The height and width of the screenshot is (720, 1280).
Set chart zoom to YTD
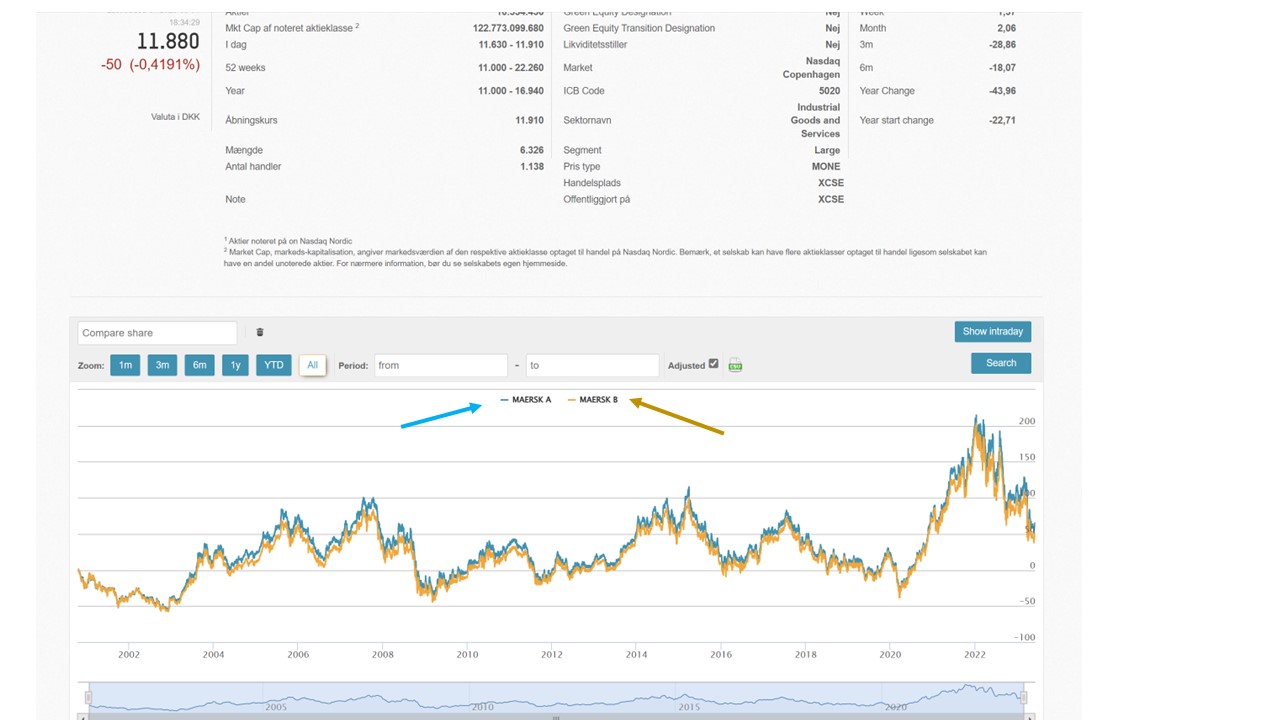(274, 365)
